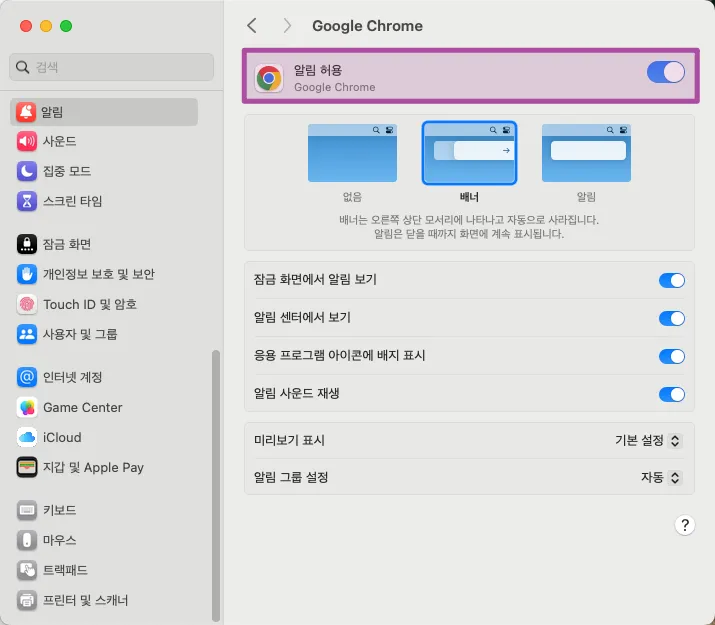The height and width of the screenshot is (625, 715).
Task: Click in the 검색 search field
Action: click(111, 67)
